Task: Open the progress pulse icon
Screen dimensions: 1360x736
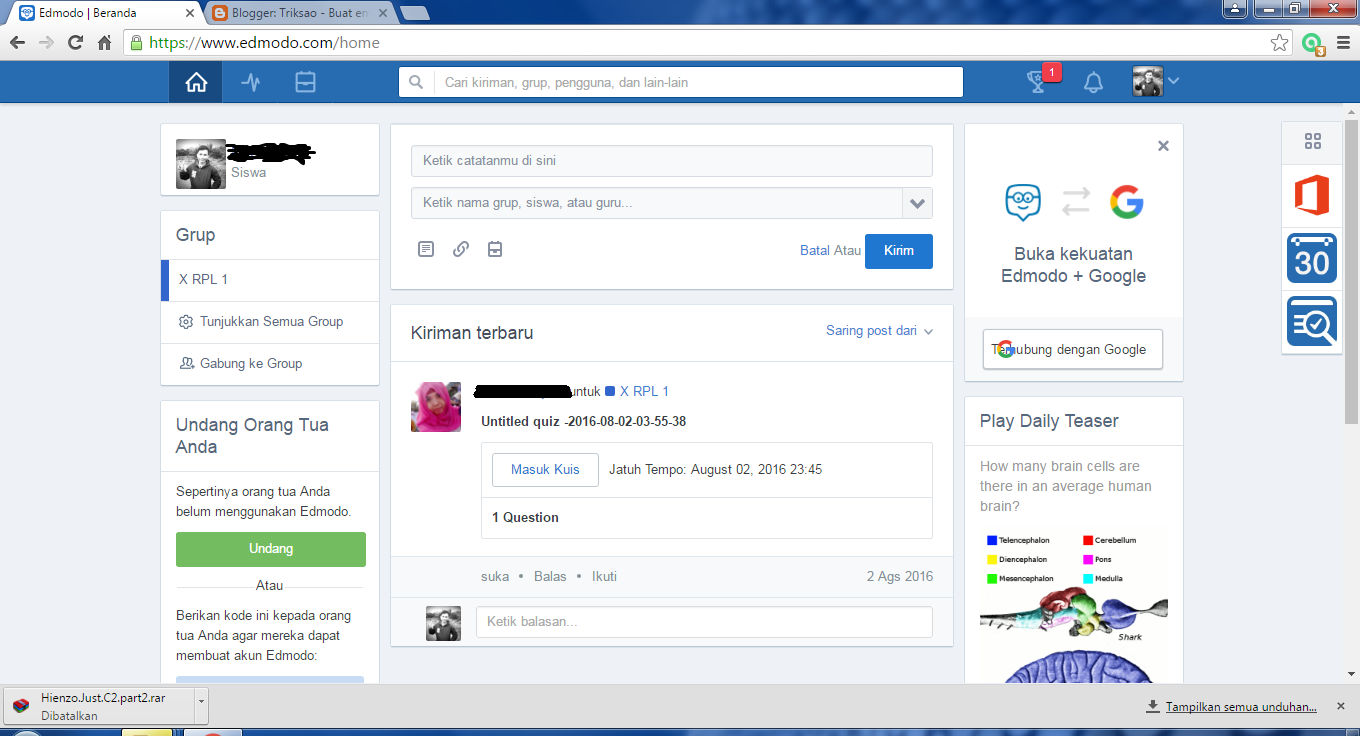Action: pyautogui.click(x=251, y=83)
